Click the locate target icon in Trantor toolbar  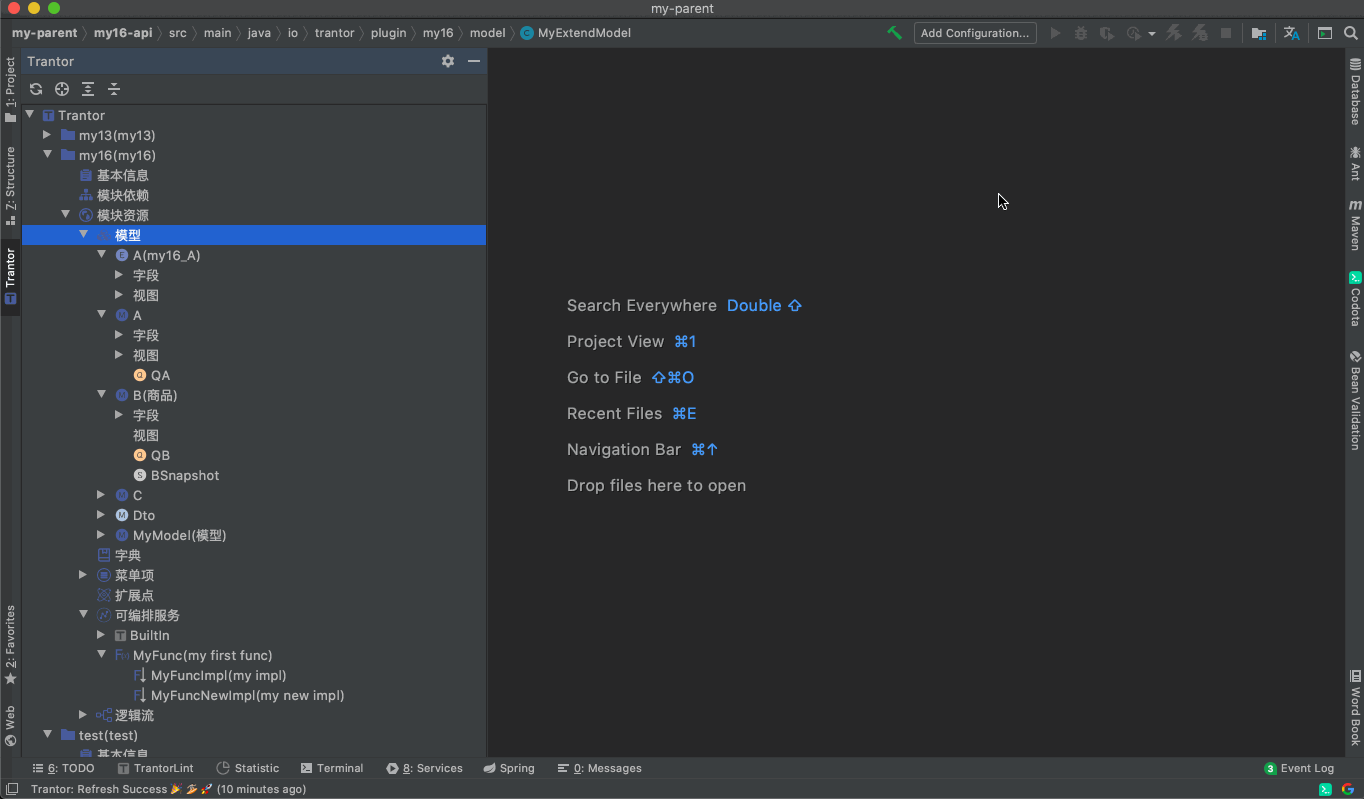pos(62,89)
